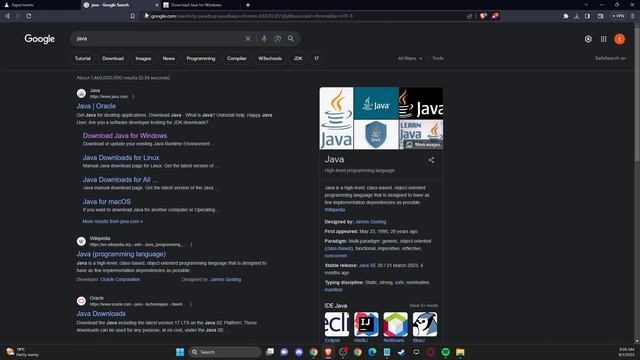
Task: Select the Images filter chip
Action: point(143,58)
